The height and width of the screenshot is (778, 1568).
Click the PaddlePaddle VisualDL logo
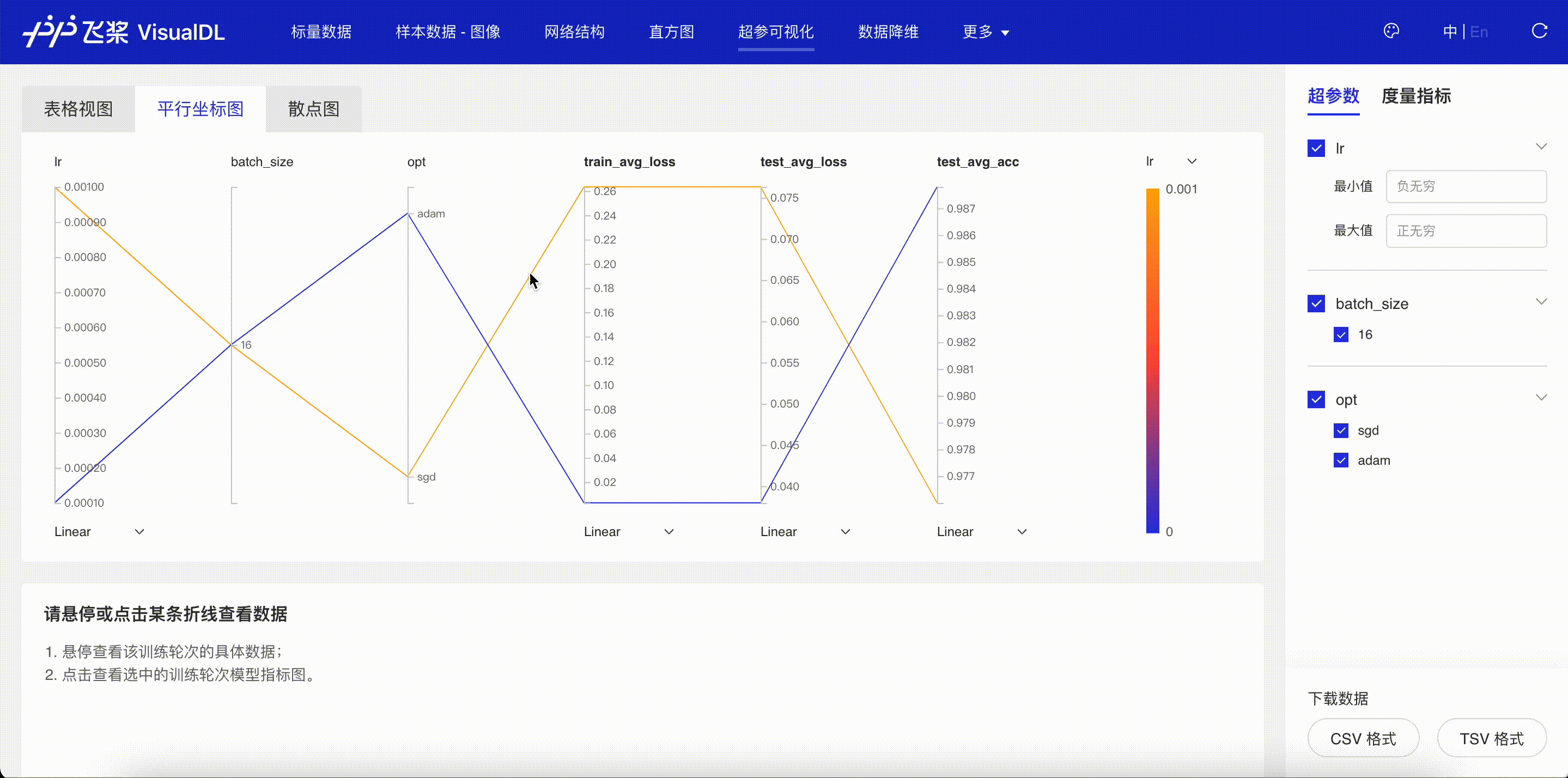coord(124,32)
